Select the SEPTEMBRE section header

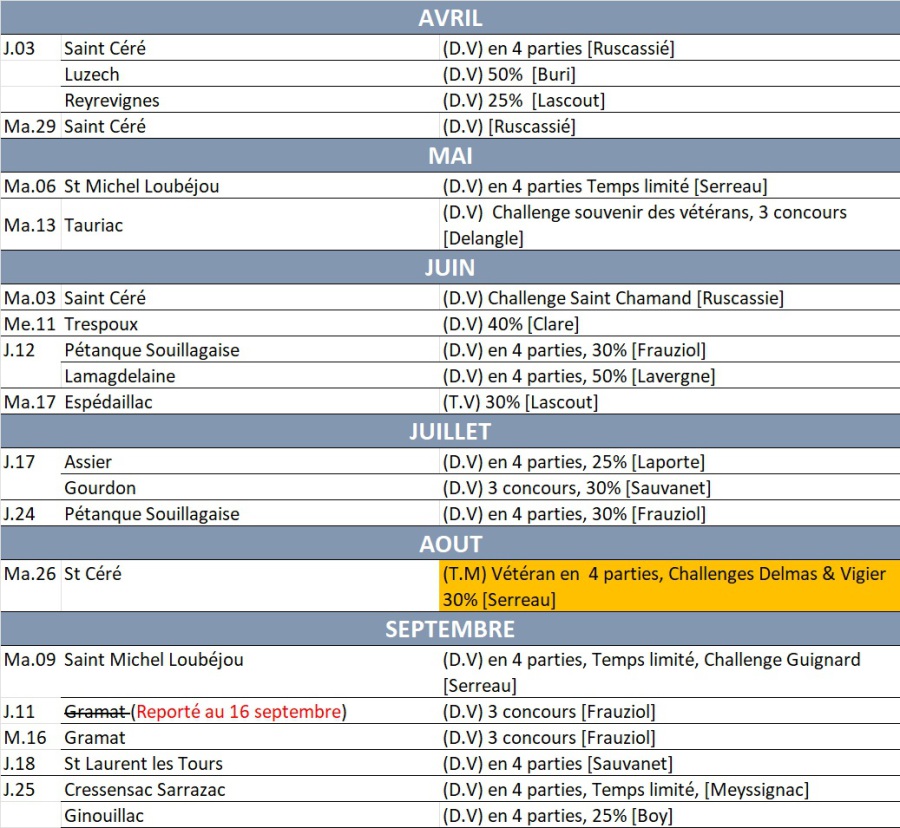(x=450, y=629)
